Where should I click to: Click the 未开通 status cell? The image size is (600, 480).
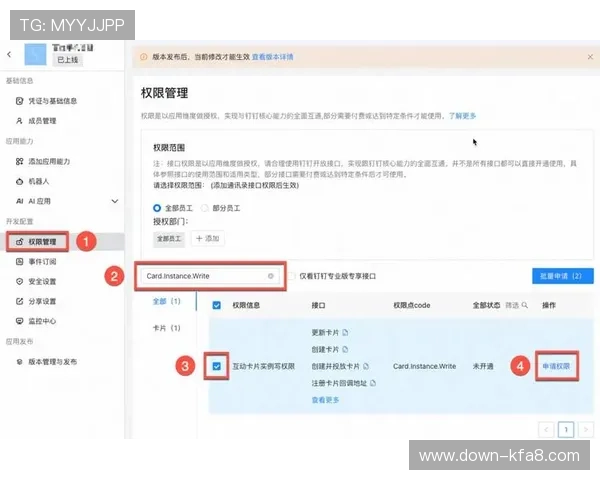pyautogui.click(x=483, y=366)
